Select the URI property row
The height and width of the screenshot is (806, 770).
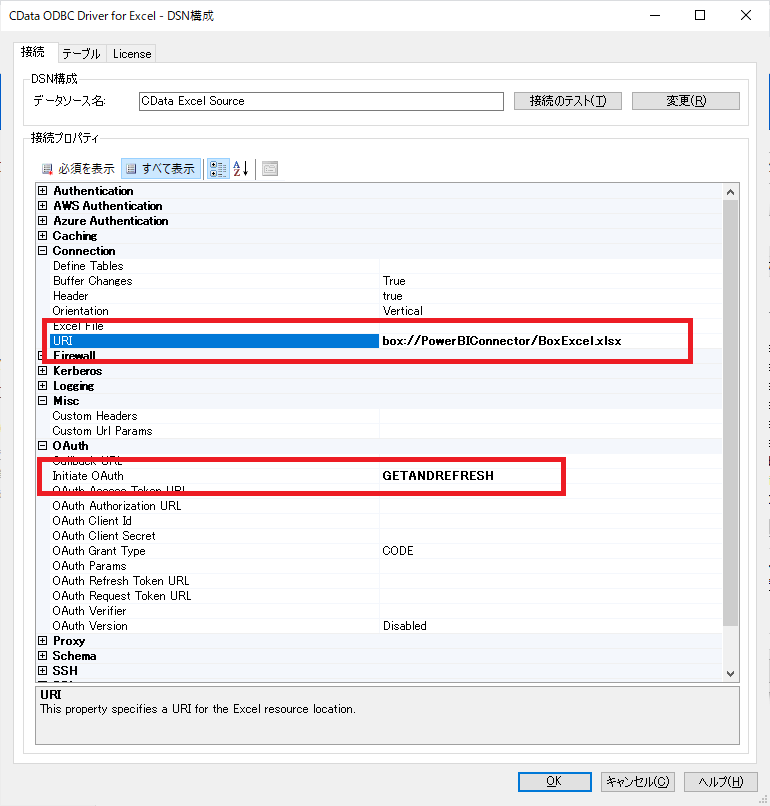214,341
